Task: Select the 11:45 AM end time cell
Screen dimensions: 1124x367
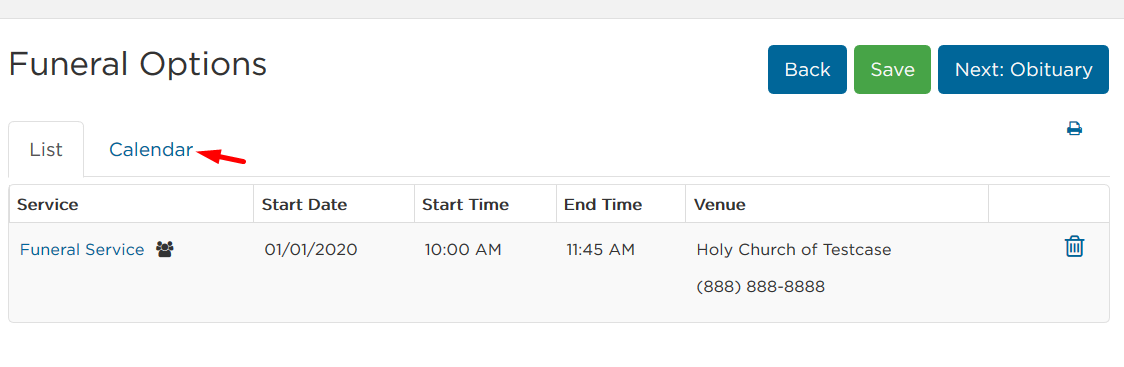Action: coord(601,249)
